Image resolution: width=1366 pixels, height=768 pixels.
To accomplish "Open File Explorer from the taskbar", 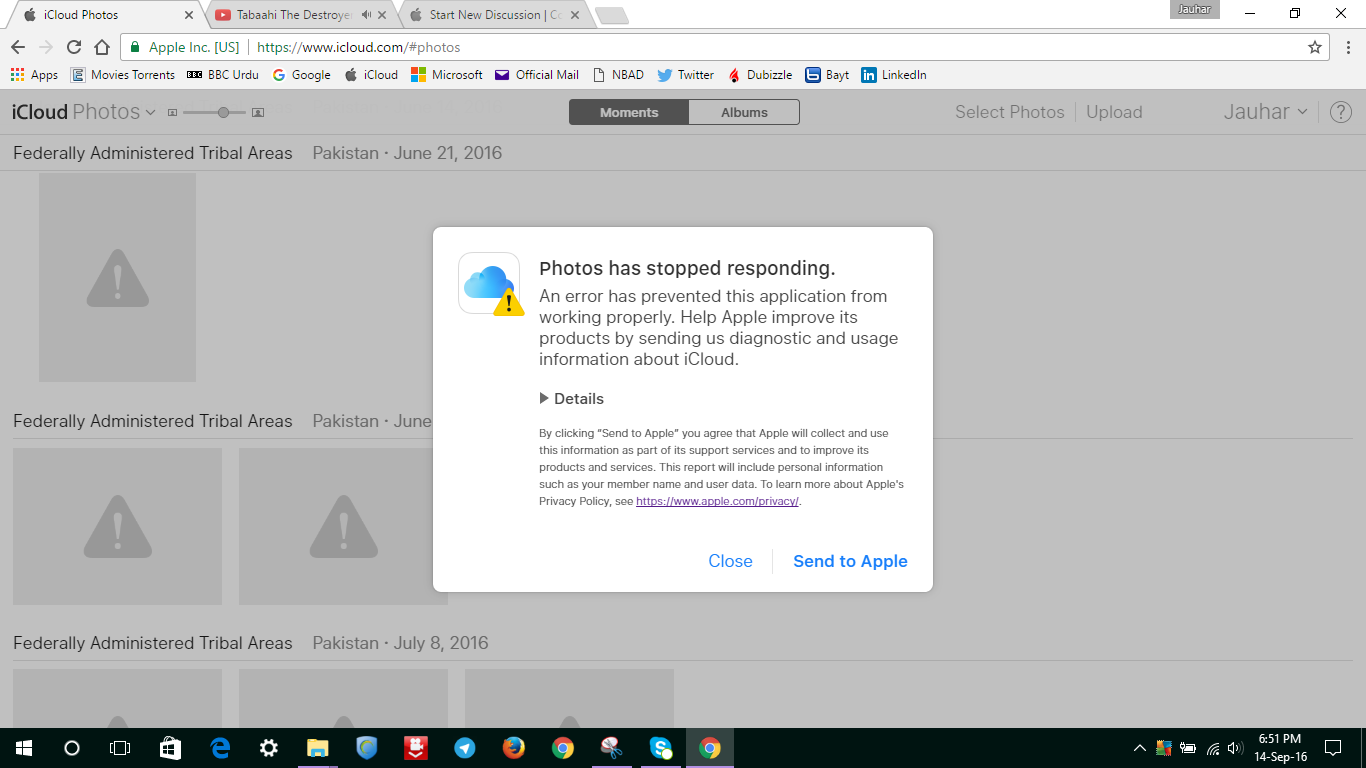I will pyautogui.click(x=318, y=748).
